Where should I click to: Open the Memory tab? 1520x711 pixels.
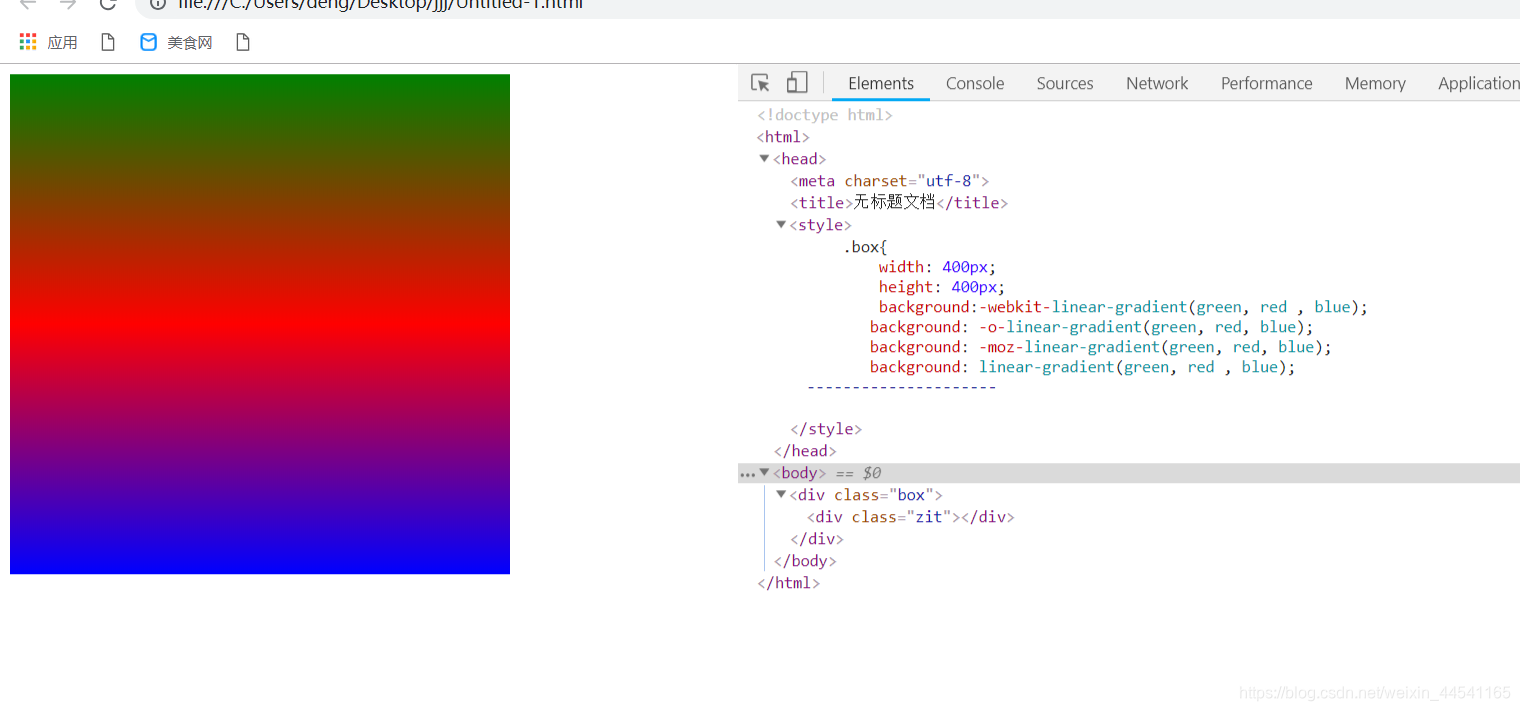click(1375, 83)
